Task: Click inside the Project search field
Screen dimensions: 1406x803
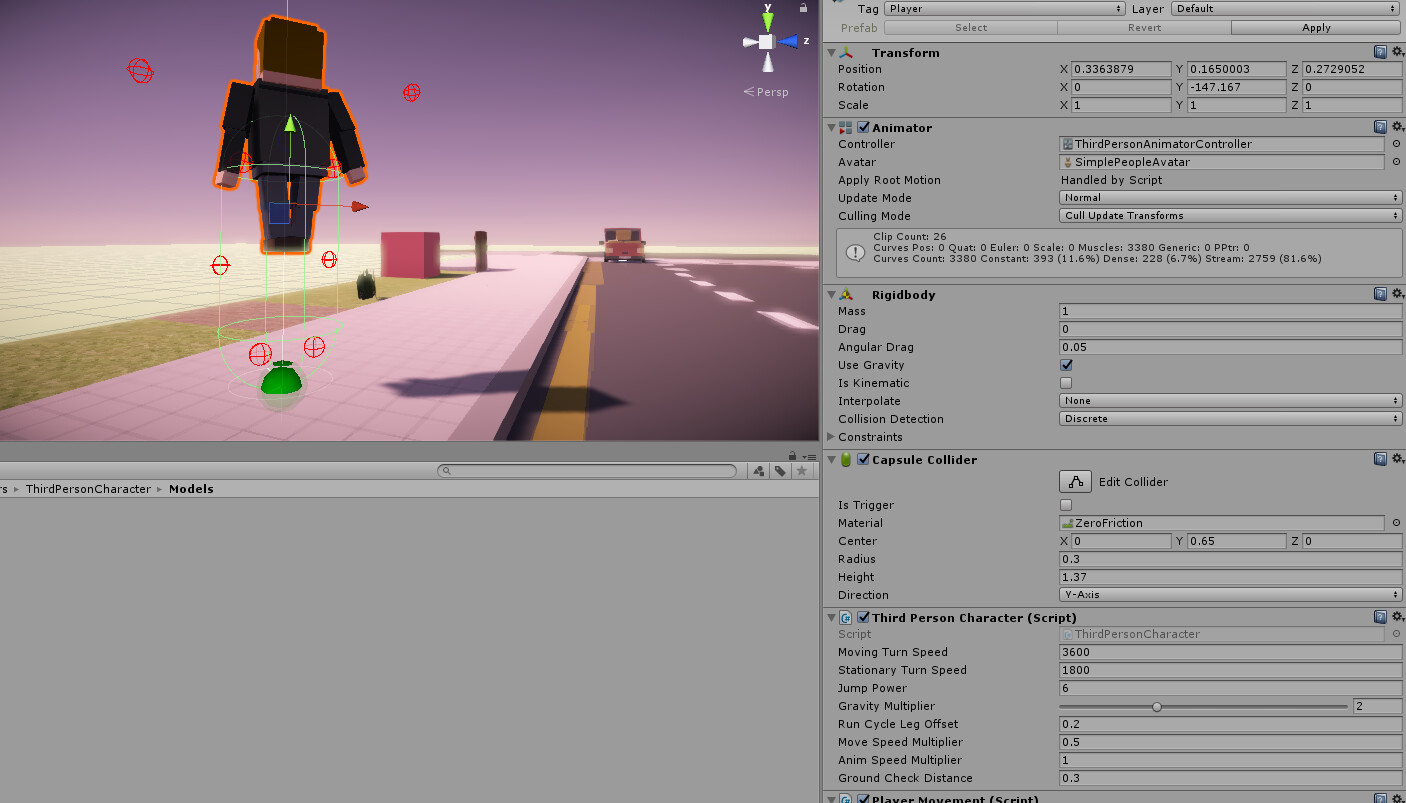Action: [x=590, y=470]
